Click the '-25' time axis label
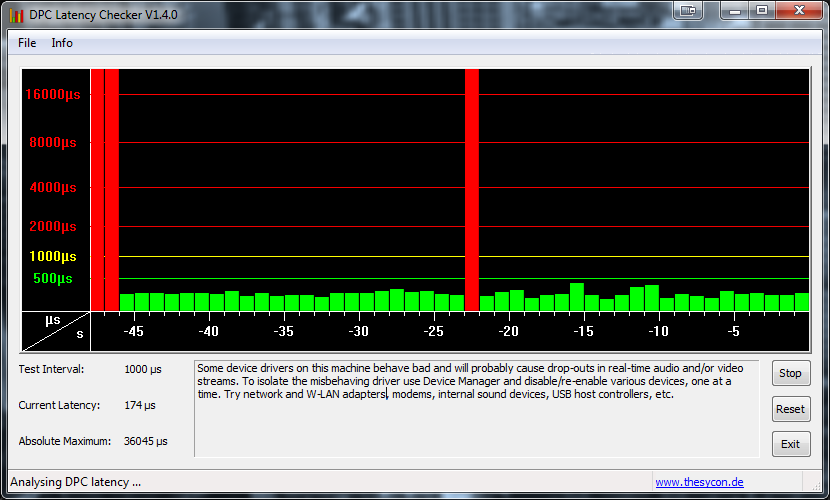The height and width of the screenshot is (500, 830). [x=434, y=331]
